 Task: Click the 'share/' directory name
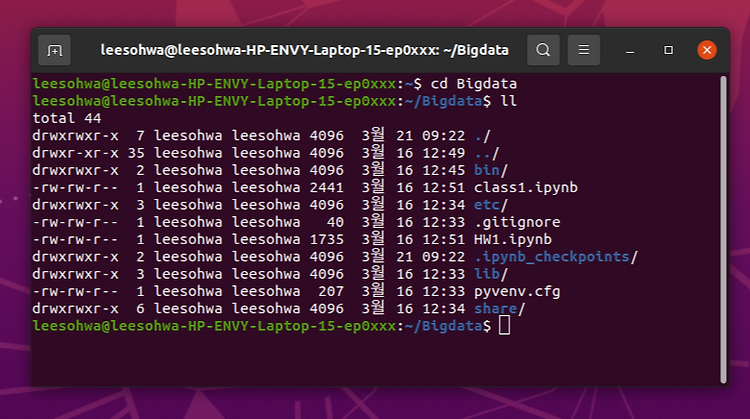pos(500,309)
